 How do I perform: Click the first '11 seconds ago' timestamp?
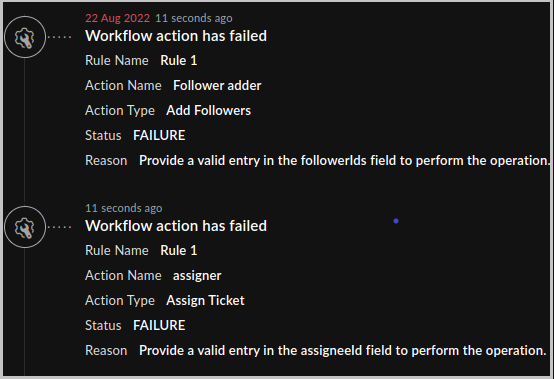point(194,18)
